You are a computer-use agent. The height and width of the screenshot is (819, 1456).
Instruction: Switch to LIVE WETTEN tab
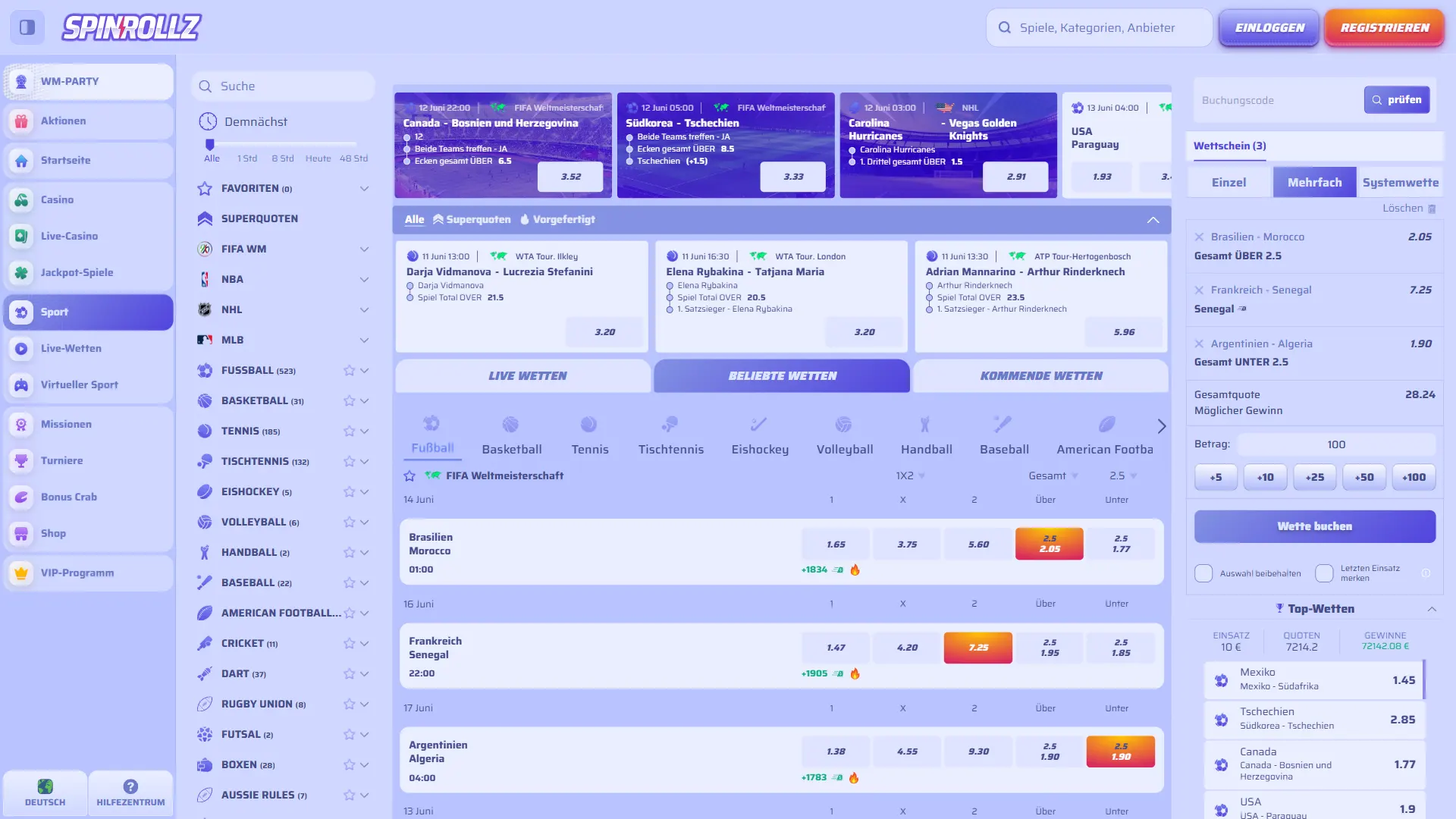tap(523, 376)
